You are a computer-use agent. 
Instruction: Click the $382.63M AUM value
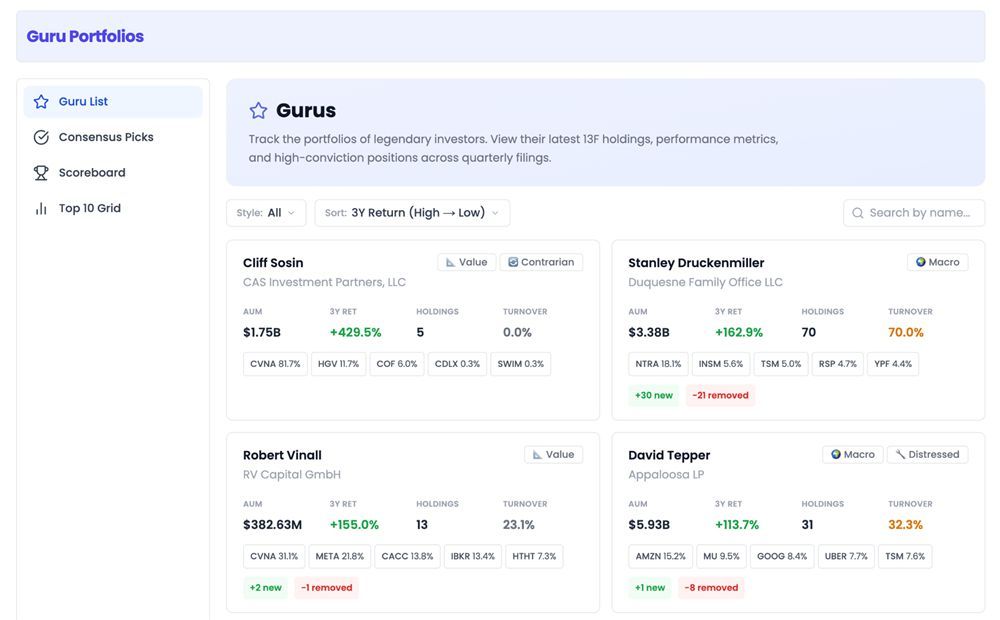click(272, 526)
